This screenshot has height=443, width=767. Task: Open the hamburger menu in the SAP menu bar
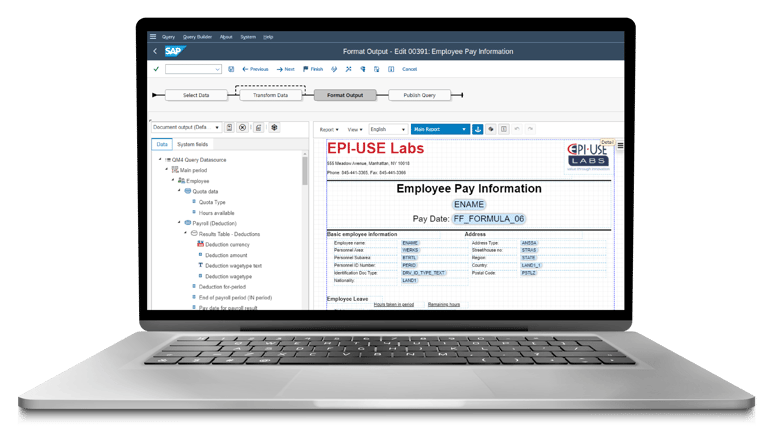click(x=153, y=37)
